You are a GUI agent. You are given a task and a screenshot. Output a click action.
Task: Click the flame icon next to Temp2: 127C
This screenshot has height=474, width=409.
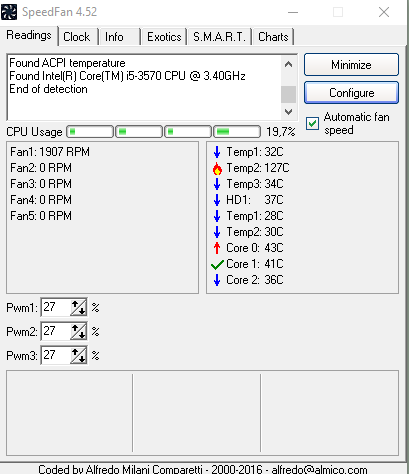[x=217, y=168]
